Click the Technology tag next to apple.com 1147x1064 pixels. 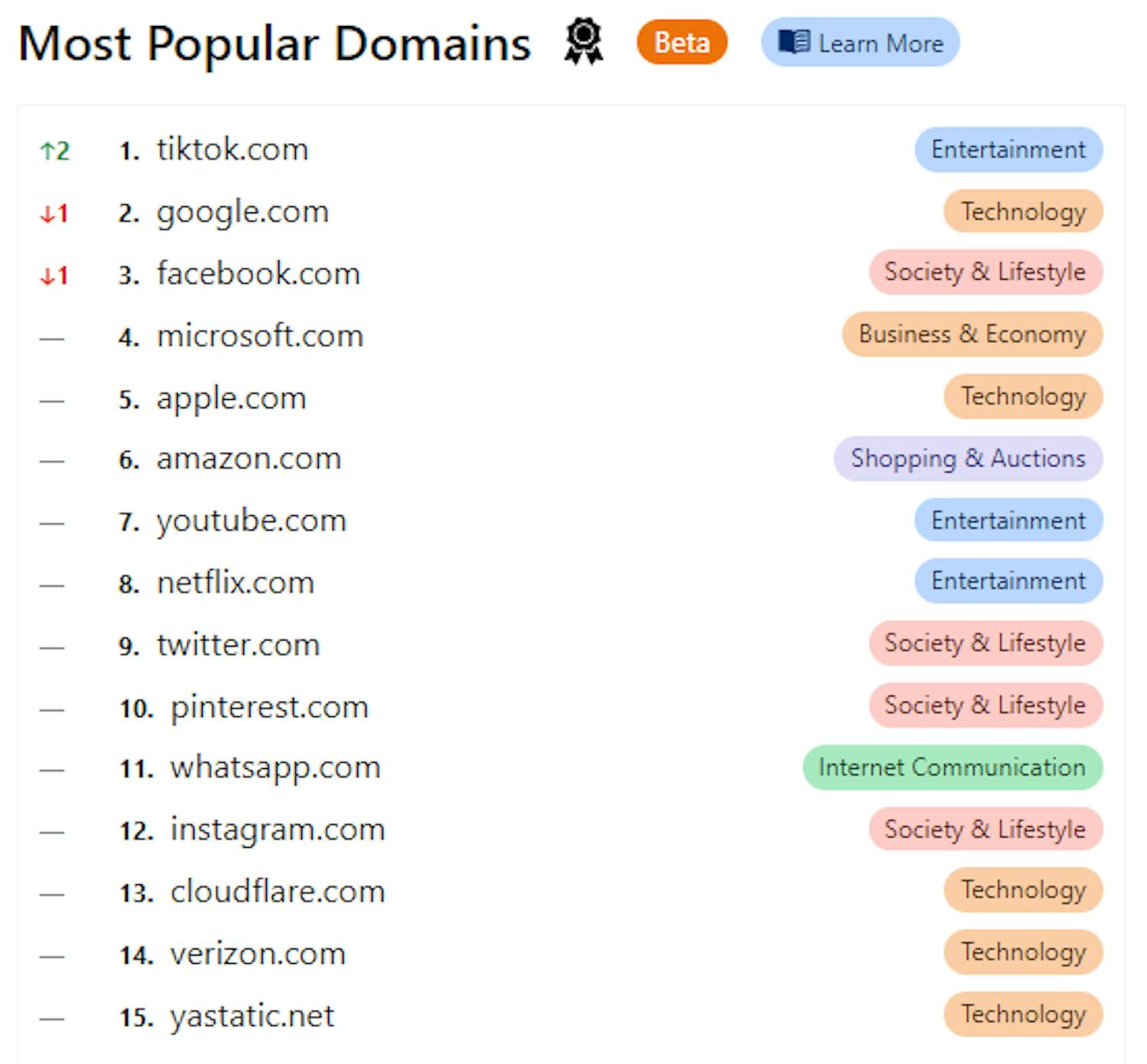(x=1022, y=397)
